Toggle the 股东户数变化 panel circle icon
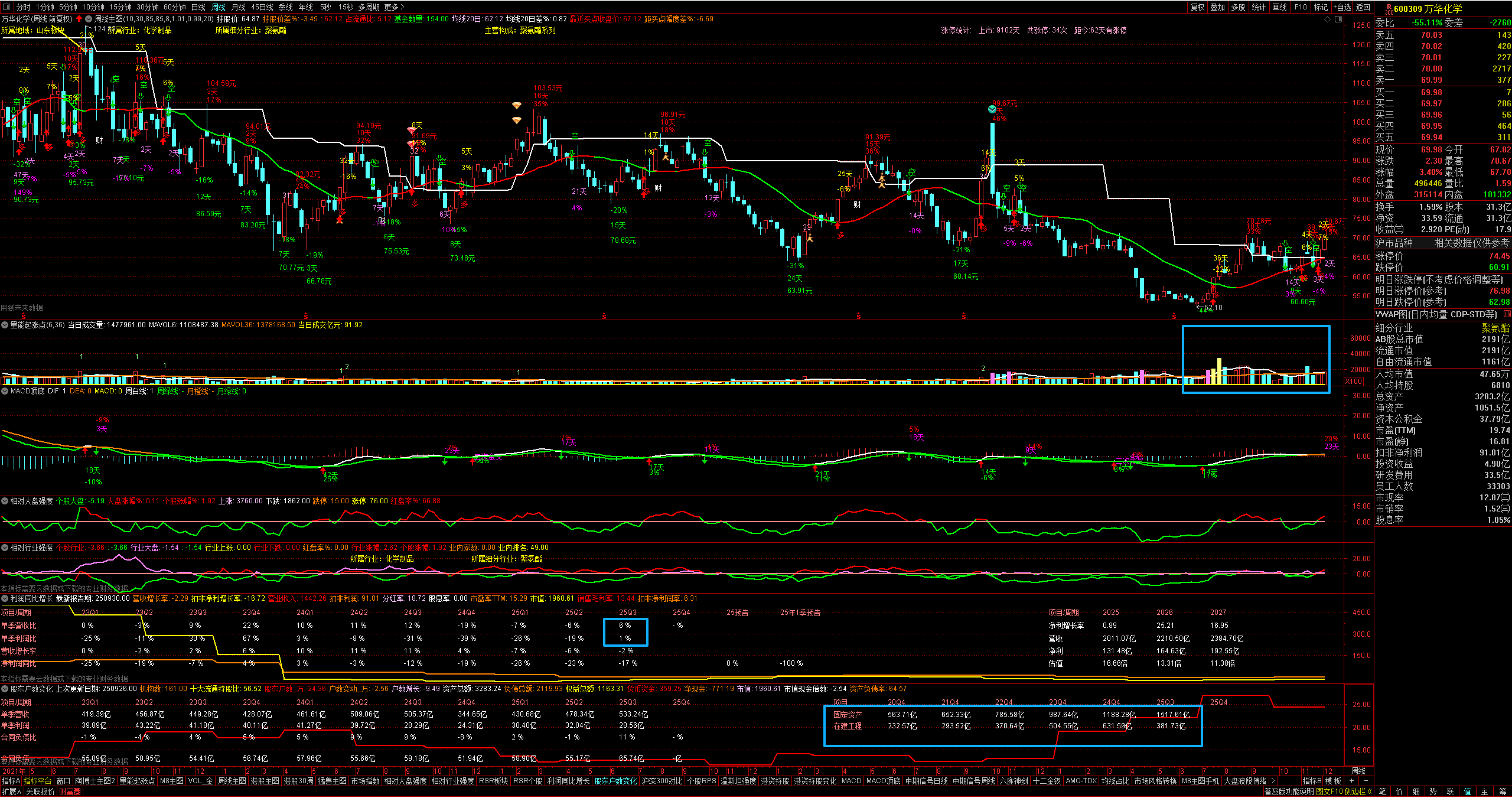The height and width of the screenshot is (798, 1512). tap(5, 689)
